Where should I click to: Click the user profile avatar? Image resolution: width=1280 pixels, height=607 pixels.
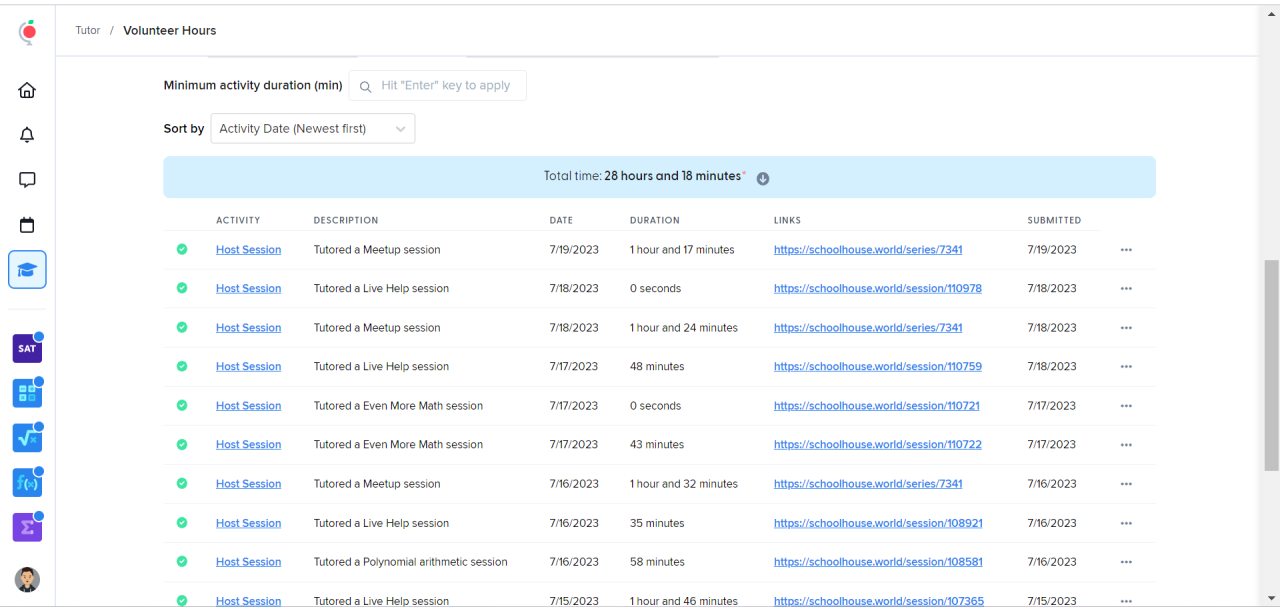tap(27, 579)
